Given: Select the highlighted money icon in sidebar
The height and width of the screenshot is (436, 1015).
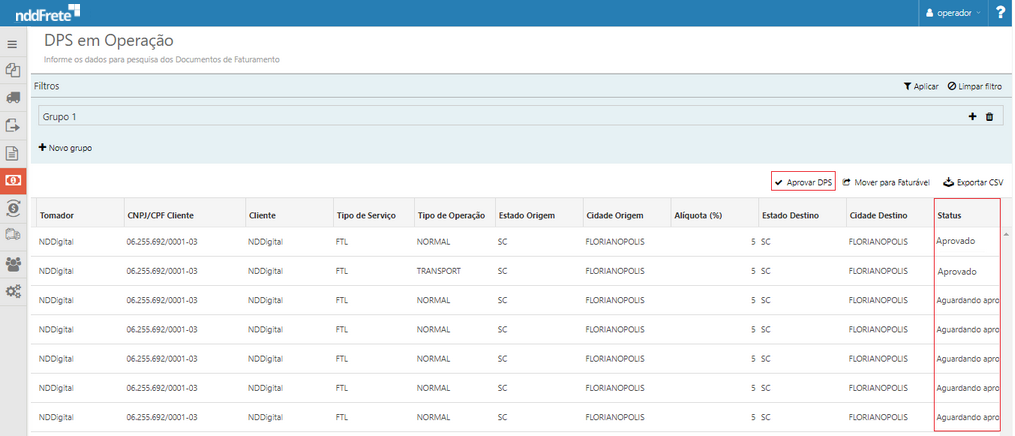Looking at the screenshot, I should click(x=13, y=181).
